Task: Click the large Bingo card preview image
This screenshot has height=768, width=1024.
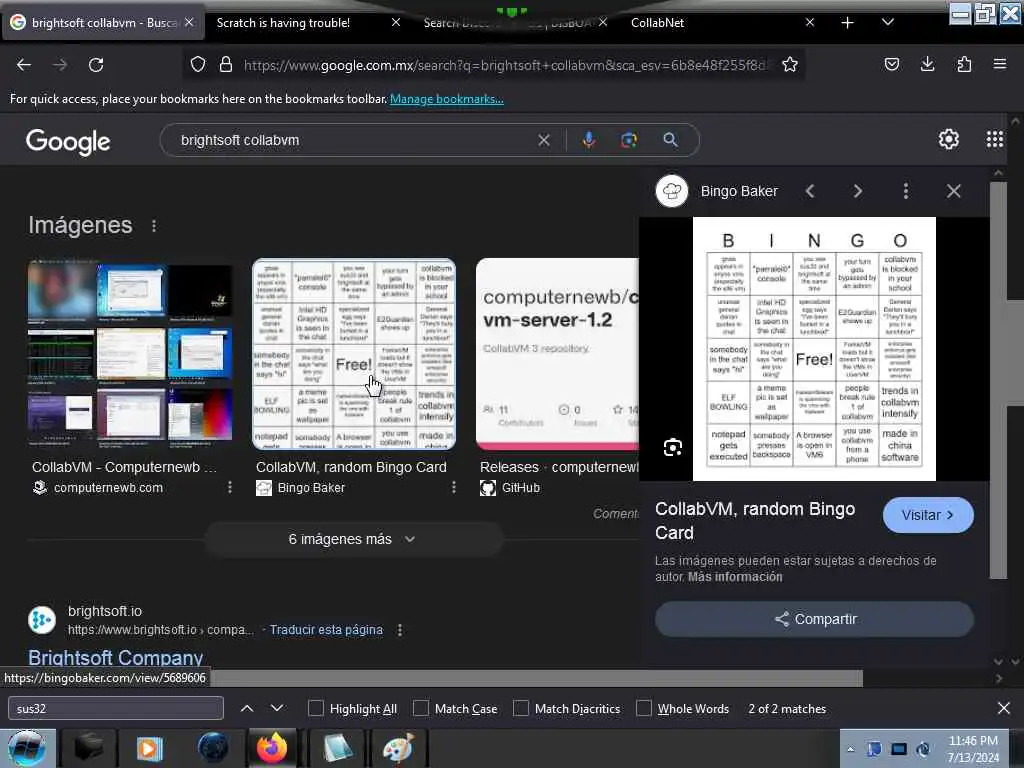Action: (814, 349)
